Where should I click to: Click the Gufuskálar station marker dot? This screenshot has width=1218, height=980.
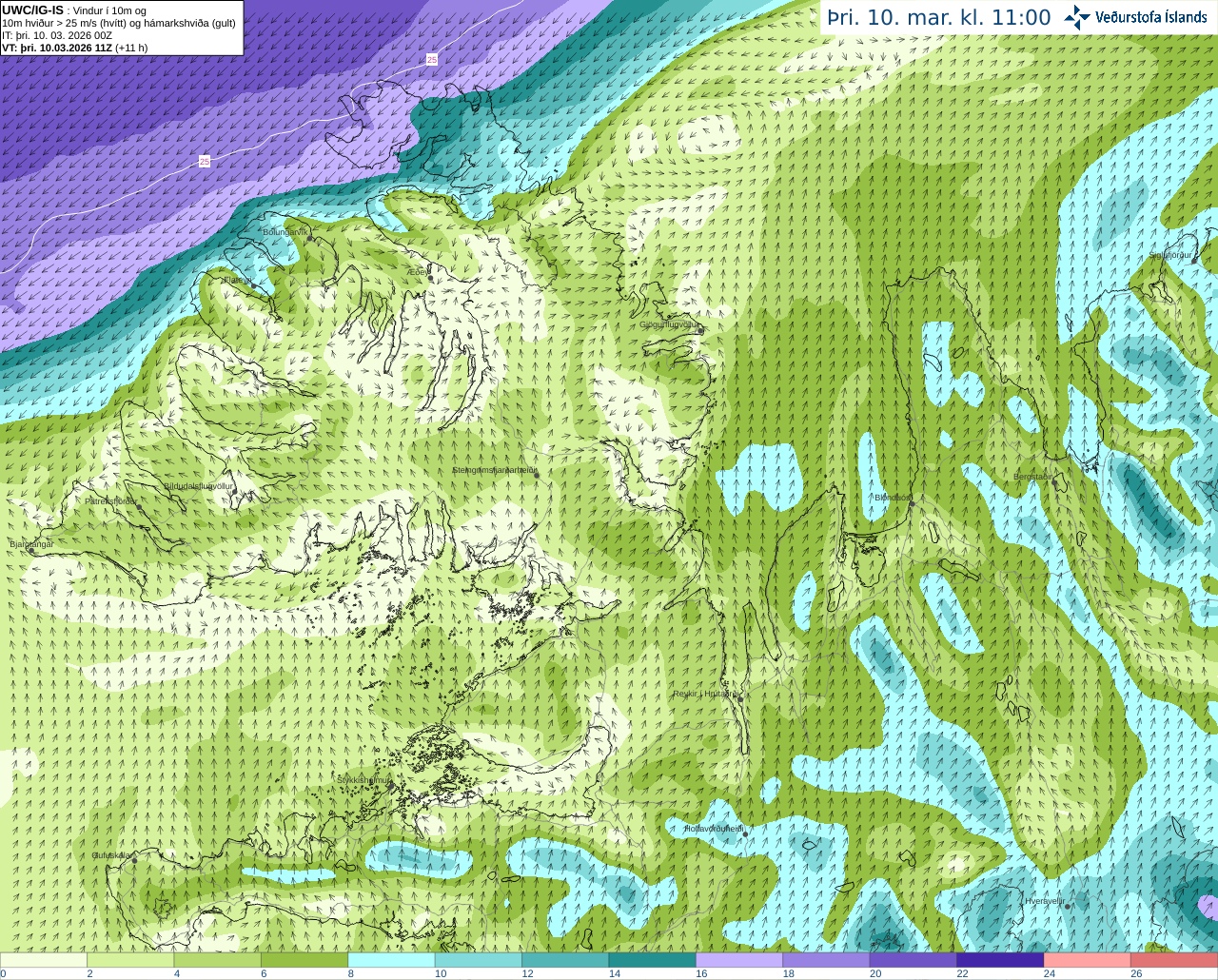coord(134,860)
